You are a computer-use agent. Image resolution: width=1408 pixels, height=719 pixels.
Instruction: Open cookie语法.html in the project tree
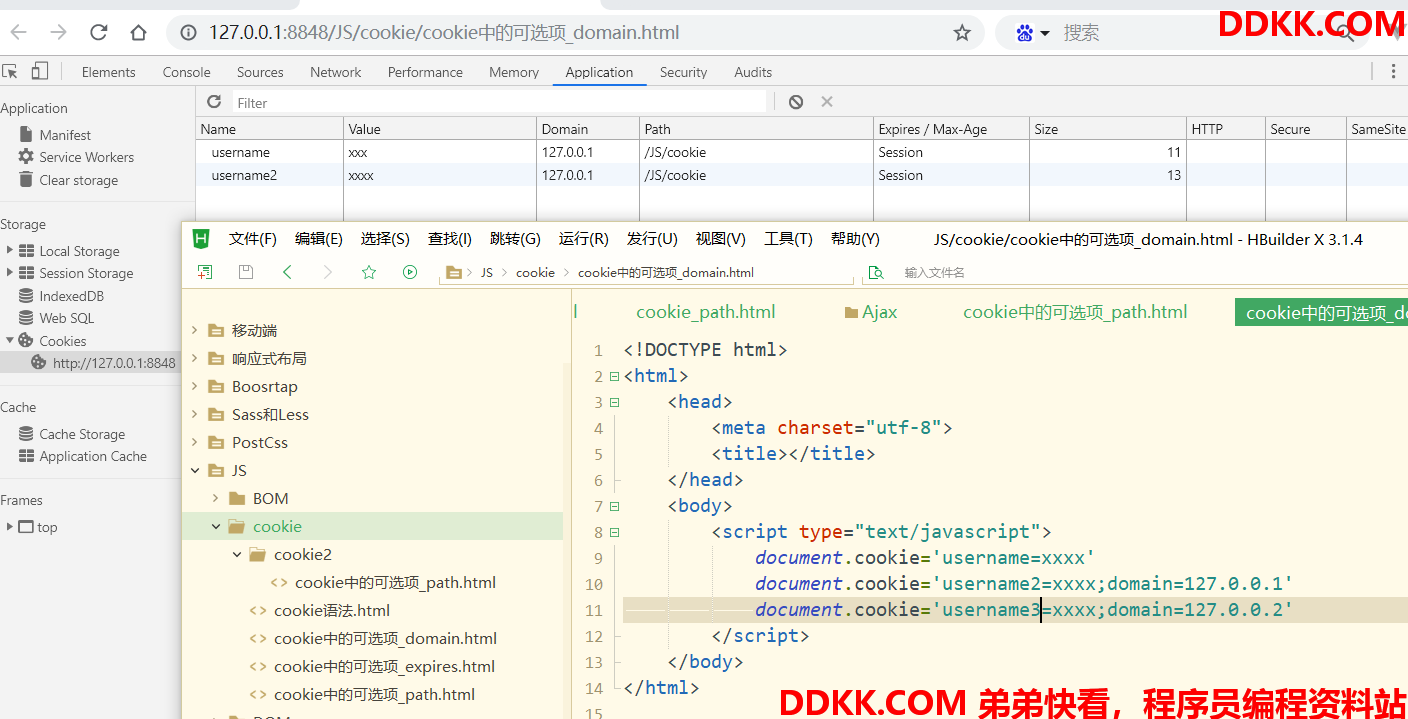[x=332, y=610]
